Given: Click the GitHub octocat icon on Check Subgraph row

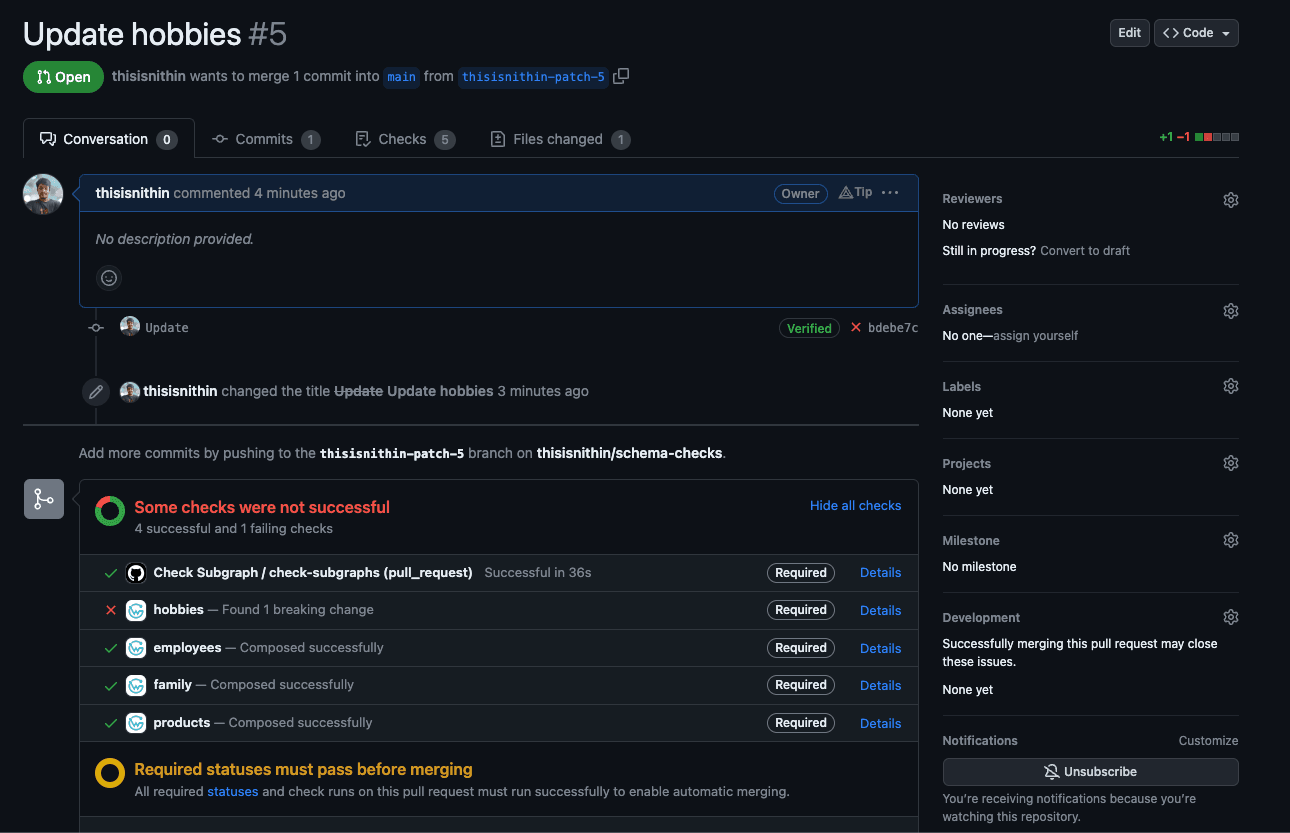Looking at the screenshot, I should coord(137,572).
